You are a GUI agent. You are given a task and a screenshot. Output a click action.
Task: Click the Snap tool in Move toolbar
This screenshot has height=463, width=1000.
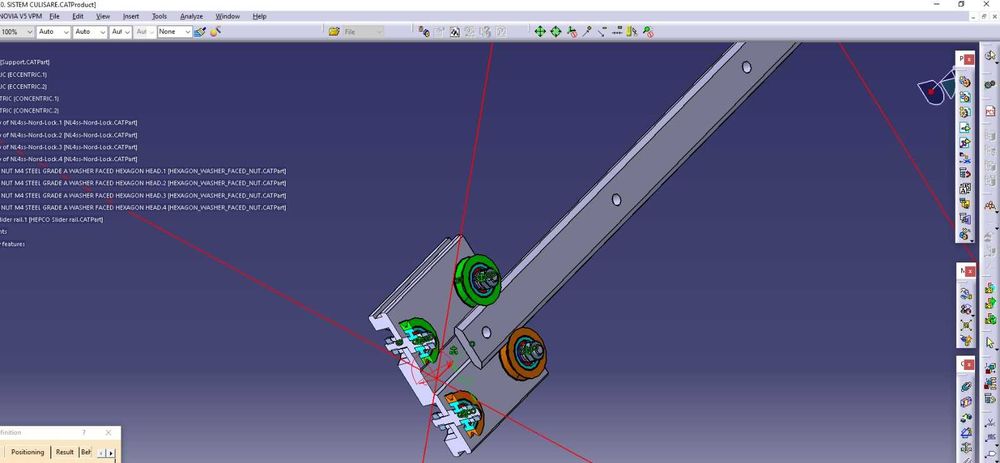pyautogui.click(x=966, y=309)
